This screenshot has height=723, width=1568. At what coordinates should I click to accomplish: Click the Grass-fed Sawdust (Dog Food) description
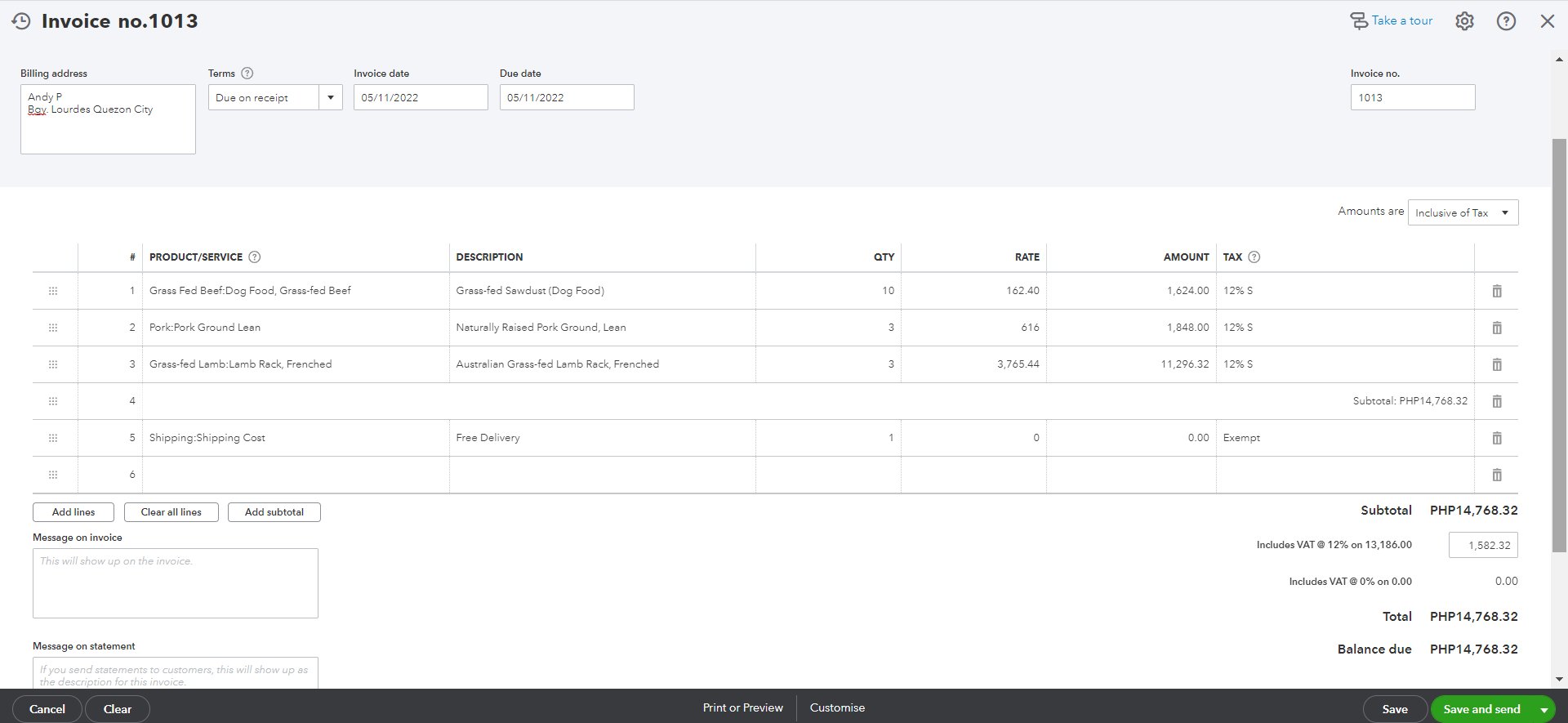pos(530,291)
